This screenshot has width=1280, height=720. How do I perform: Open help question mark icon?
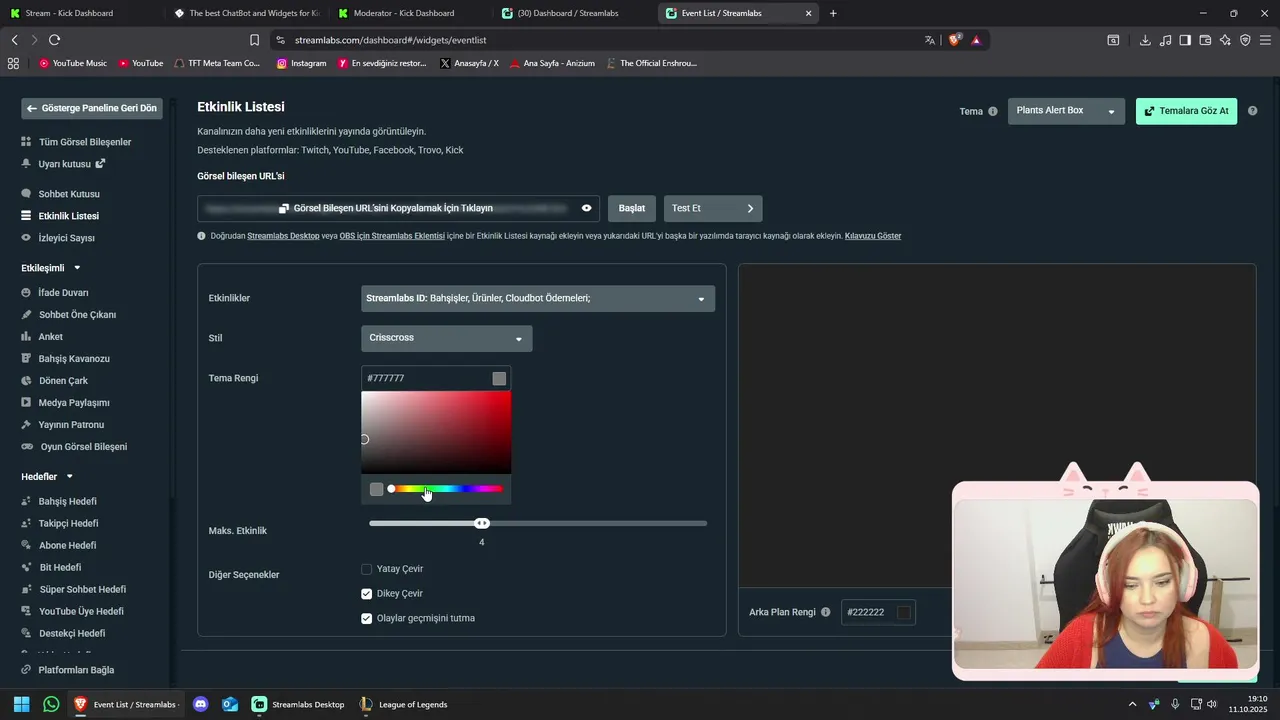pyautogui.click(x=1253, y=111)
